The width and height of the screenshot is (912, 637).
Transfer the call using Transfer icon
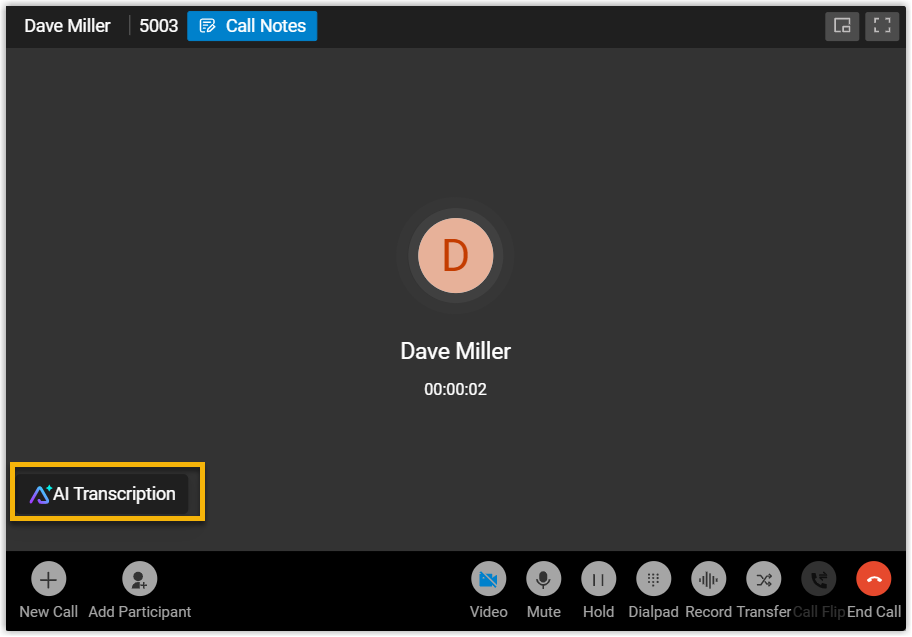coord(763,579)
